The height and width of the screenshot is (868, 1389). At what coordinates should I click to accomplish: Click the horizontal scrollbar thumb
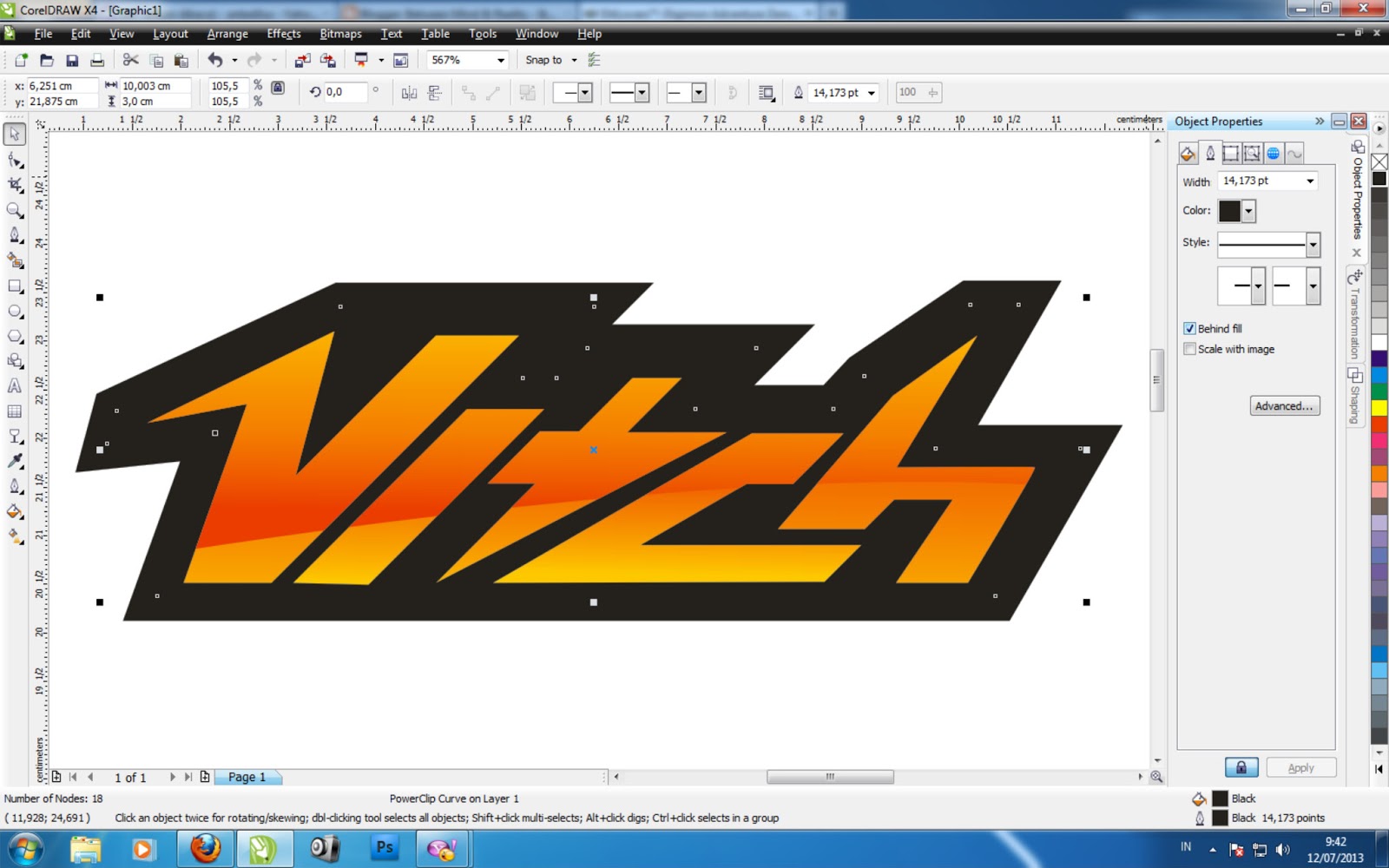click(x=830, y=777)
